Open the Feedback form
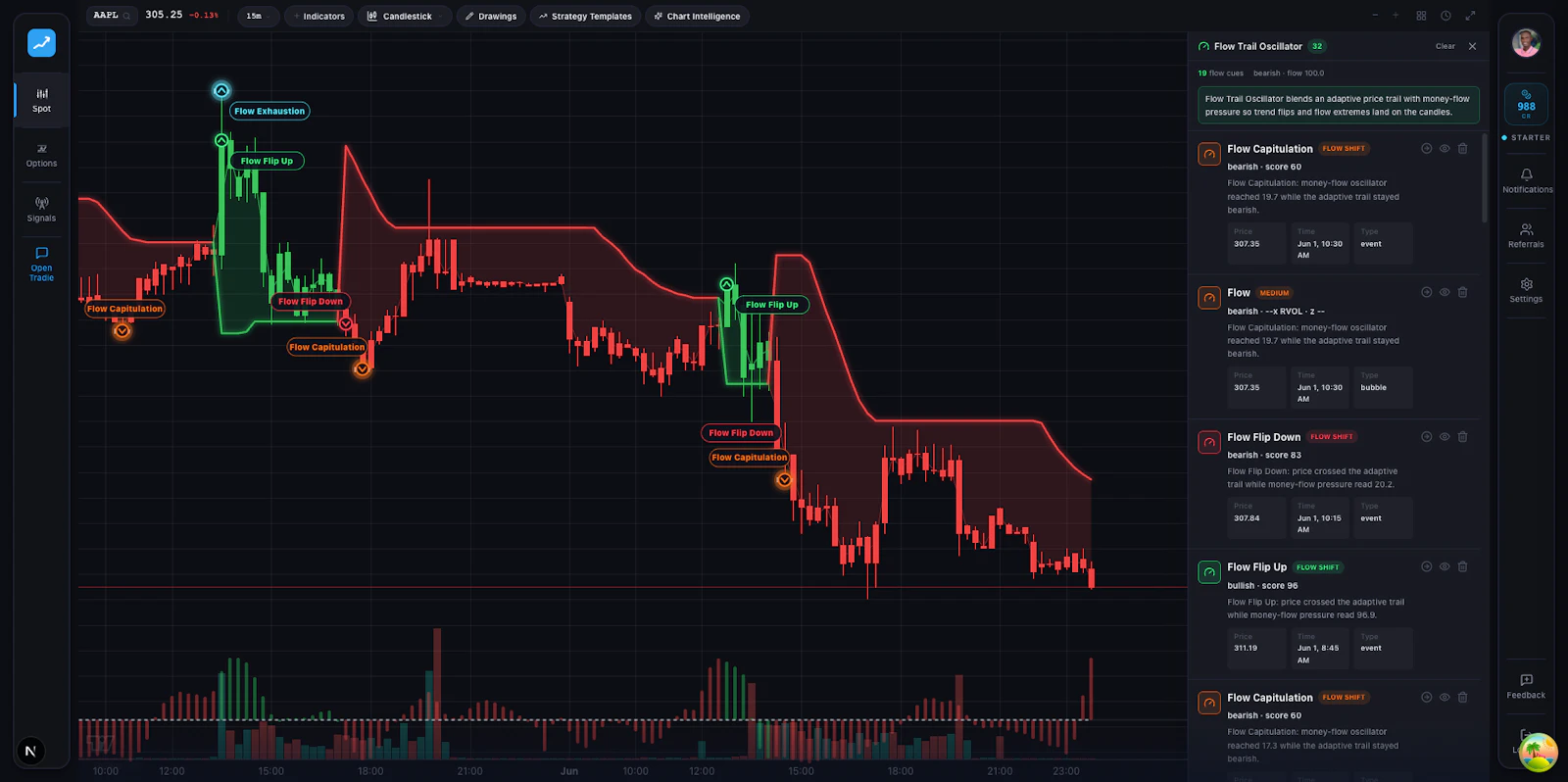This screenshot has width=1568, height=782. [1526, 686]
